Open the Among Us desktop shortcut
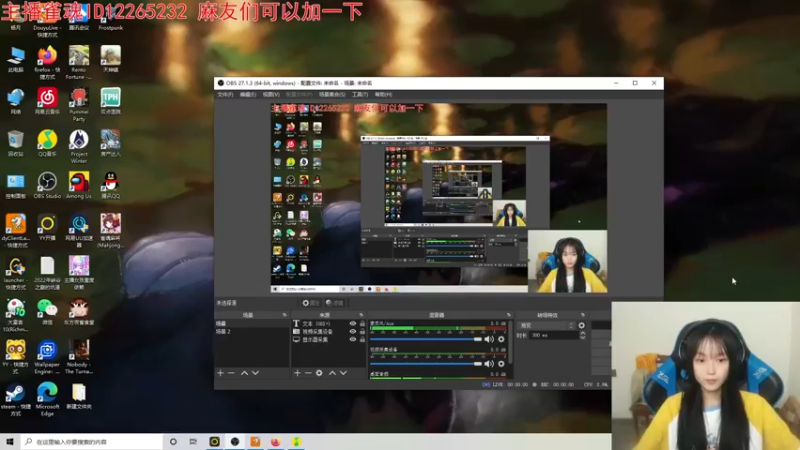Screen dimensions: 800x450 tap(79, 185)
